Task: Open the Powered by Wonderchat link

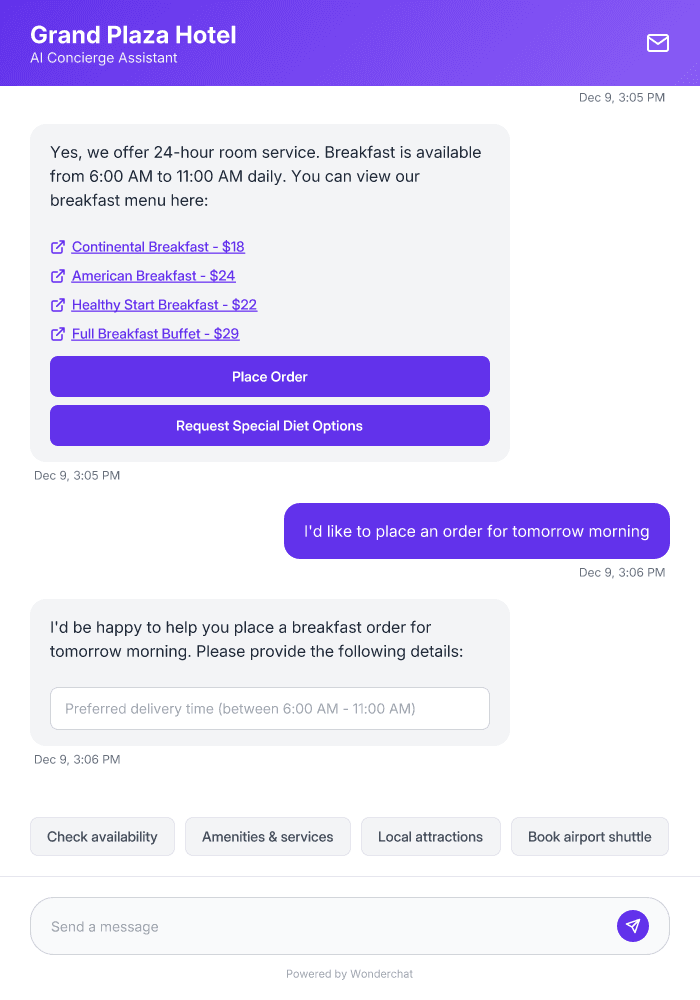Action: point(349,973)
